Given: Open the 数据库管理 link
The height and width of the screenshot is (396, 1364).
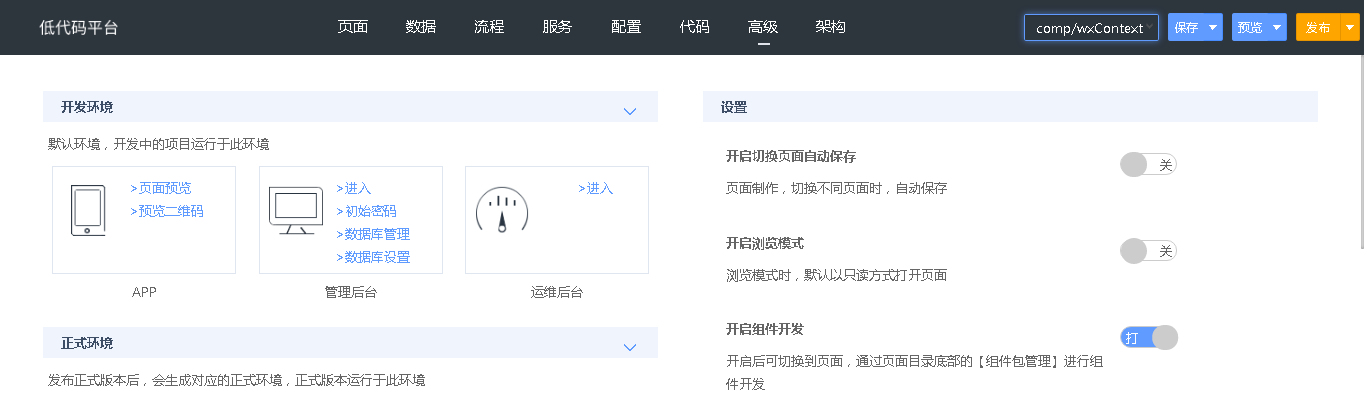Looking at the screenshot, I should click(x=373, y=234).
